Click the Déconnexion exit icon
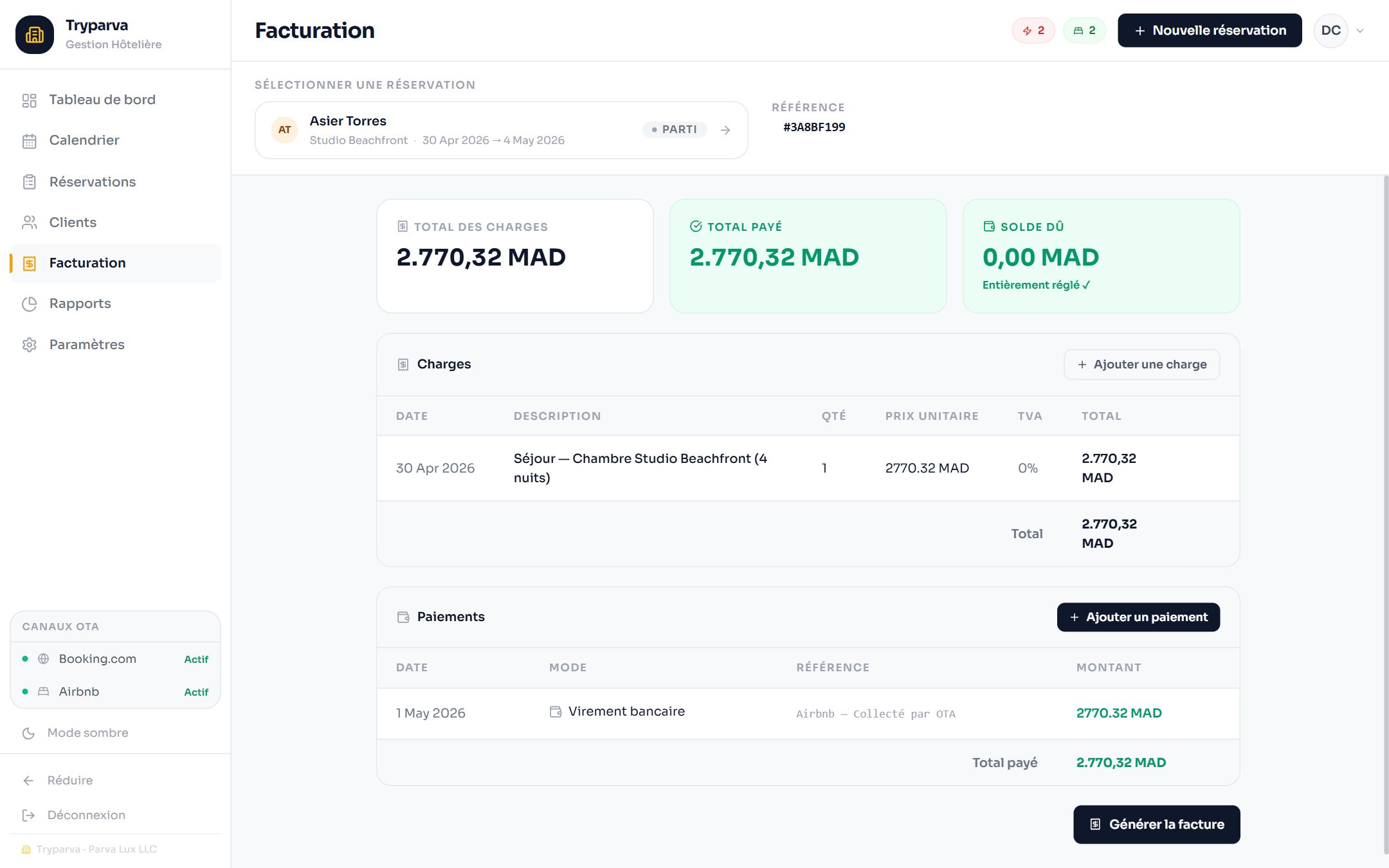Screen dimensions: 1389x868 pyautogui.click(x=28, y=815)
